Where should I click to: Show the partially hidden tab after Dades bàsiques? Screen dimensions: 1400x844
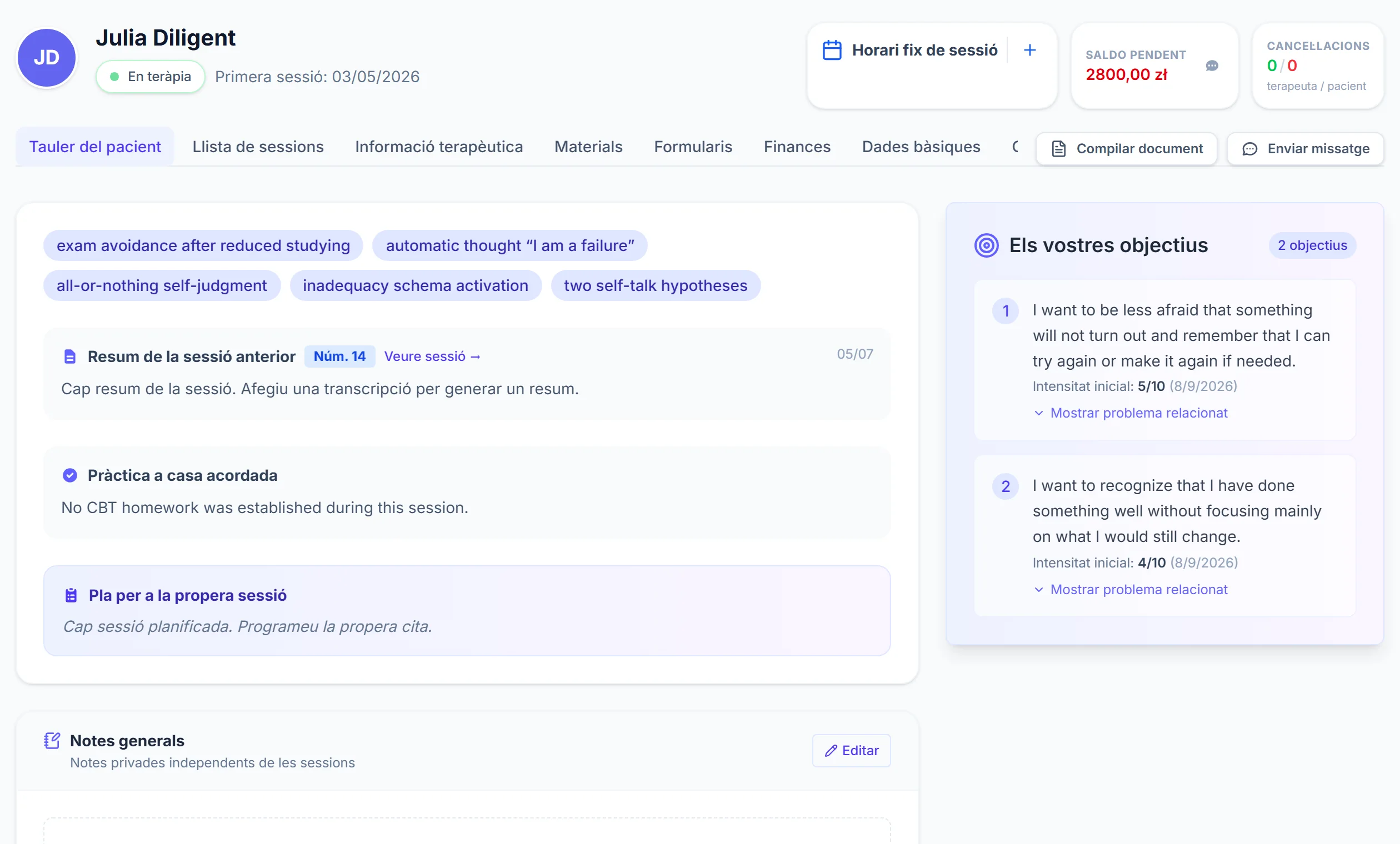(1016, 147)
